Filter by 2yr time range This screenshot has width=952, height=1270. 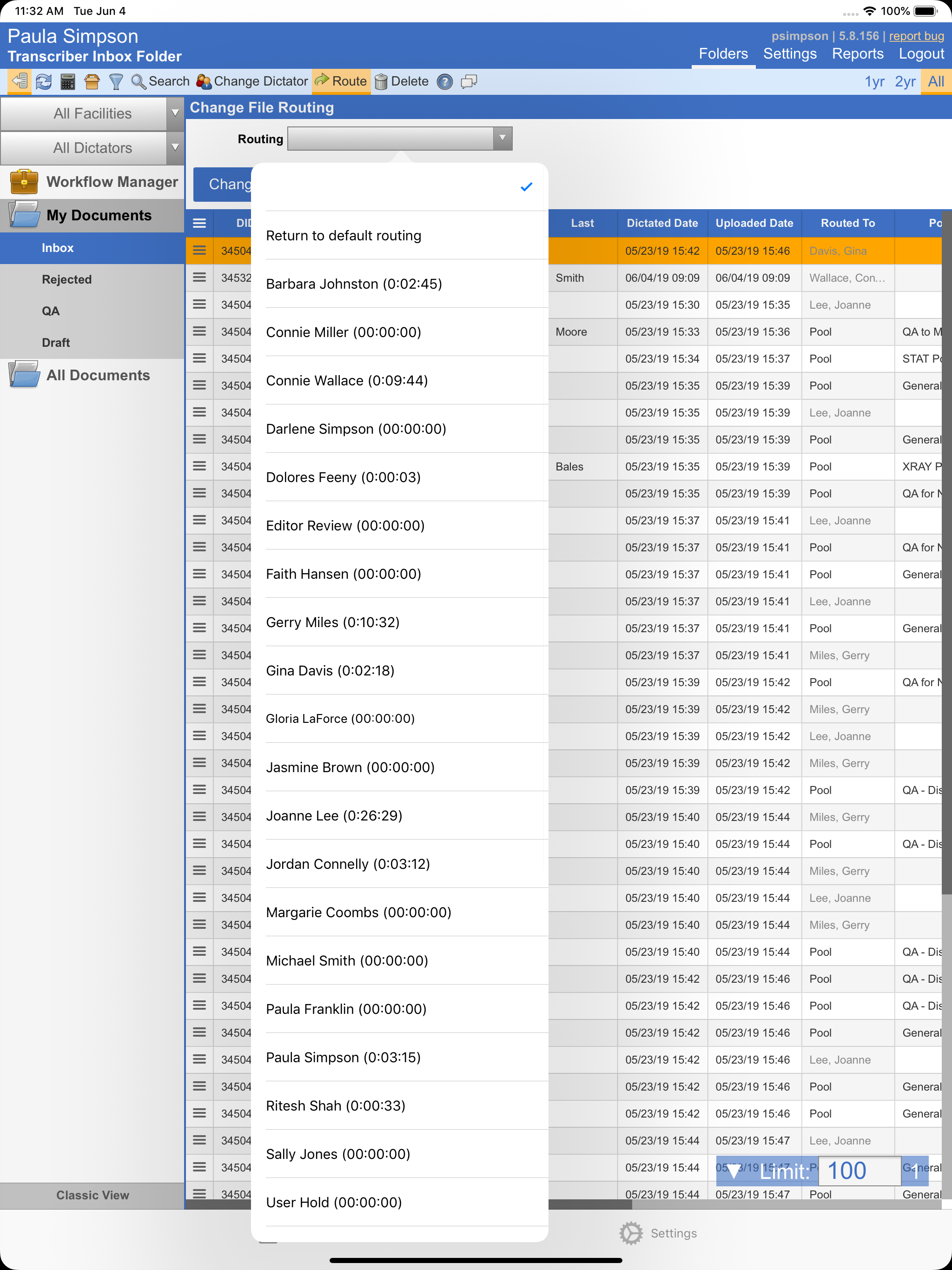click(x=905, y=81)
